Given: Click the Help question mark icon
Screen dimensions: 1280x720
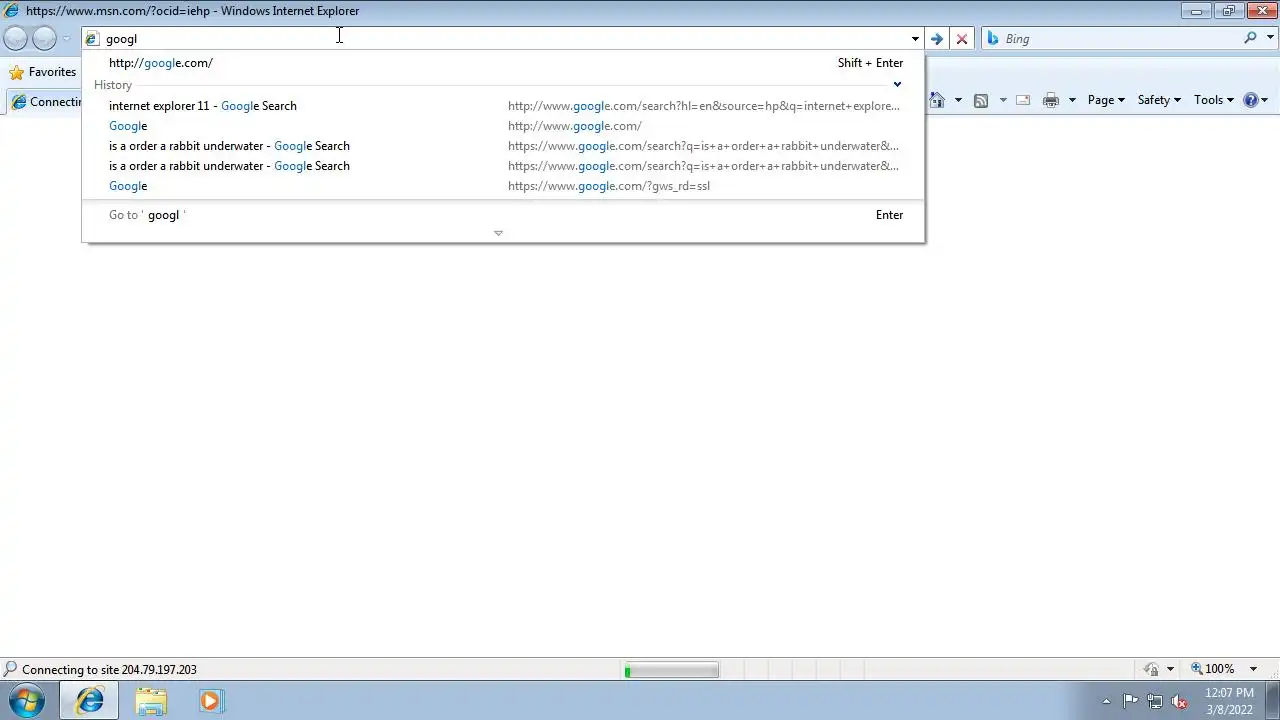Looking at the screenshot, I should (1250, 100).
